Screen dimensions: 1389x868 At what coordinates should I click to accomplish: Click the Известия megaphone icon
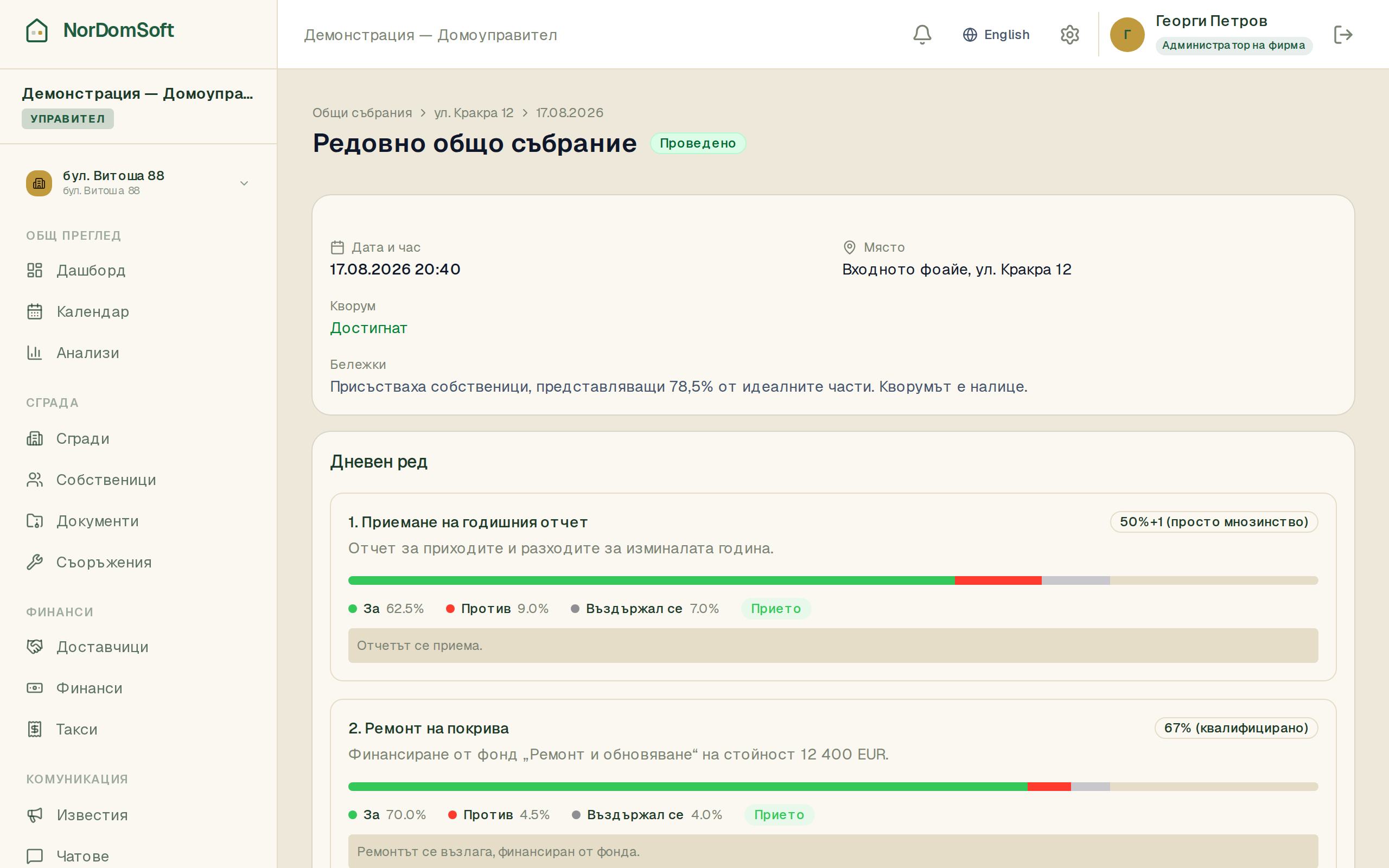click(34, 815)
